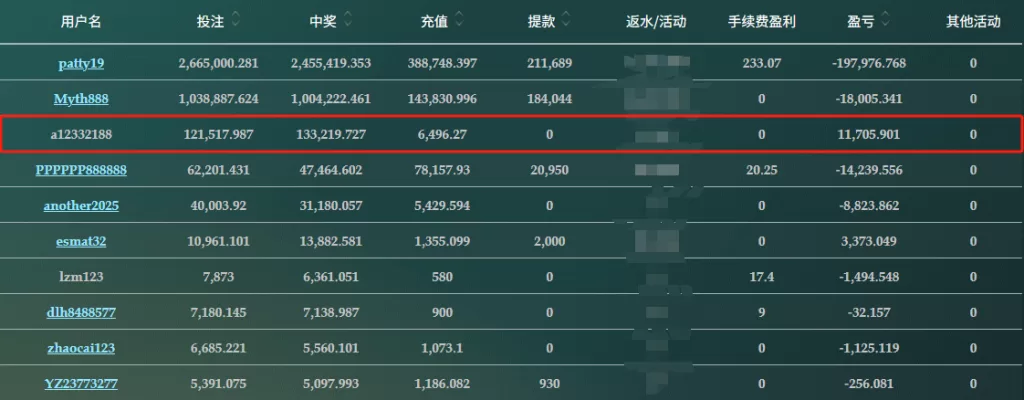This screenshot has width=1024, height=400.
Task: Sort by the 盈亏 column arrows
Action: pyautogui.click(x=885, y=21)
